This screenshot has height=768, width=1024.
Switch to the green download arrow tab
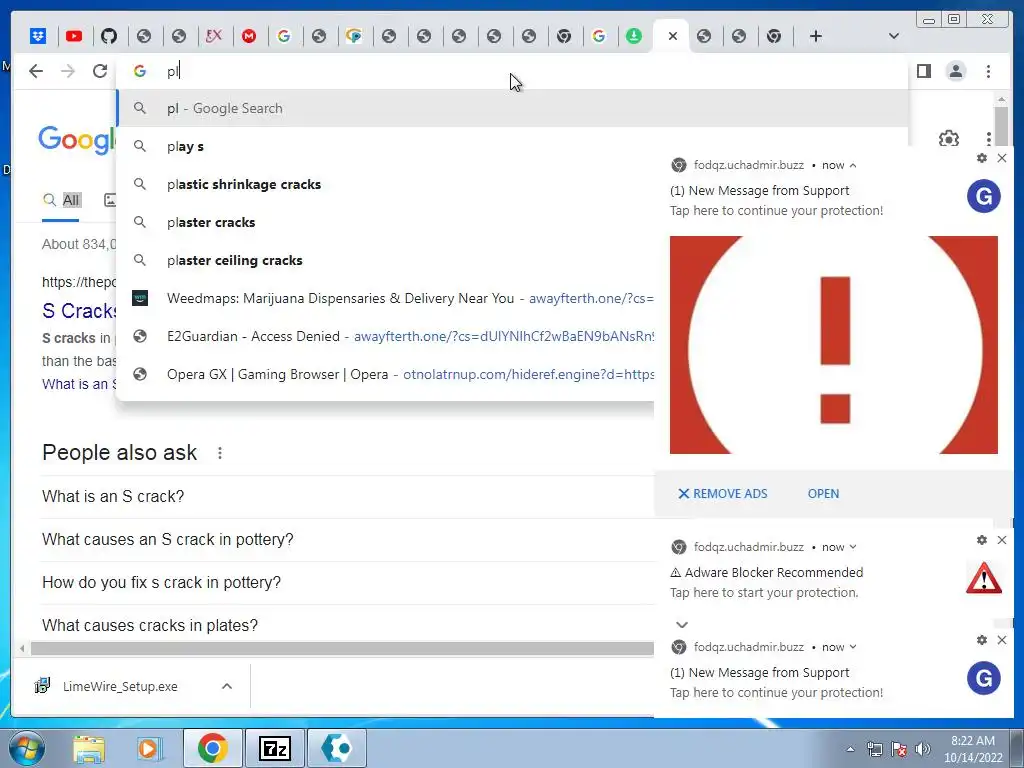(633, 36)
